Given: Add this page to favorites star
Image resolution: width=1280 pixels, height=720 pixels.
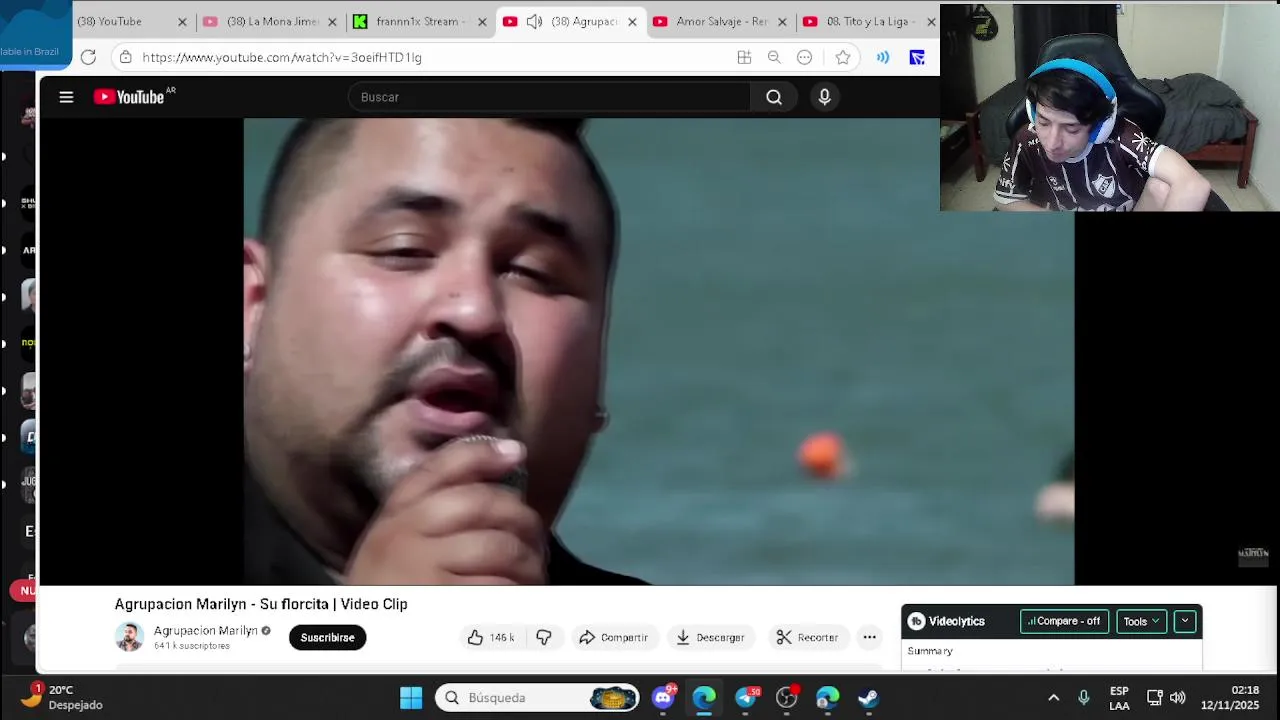Looking at the screenshot, I should pyautogui.click(x=843, y=57).
